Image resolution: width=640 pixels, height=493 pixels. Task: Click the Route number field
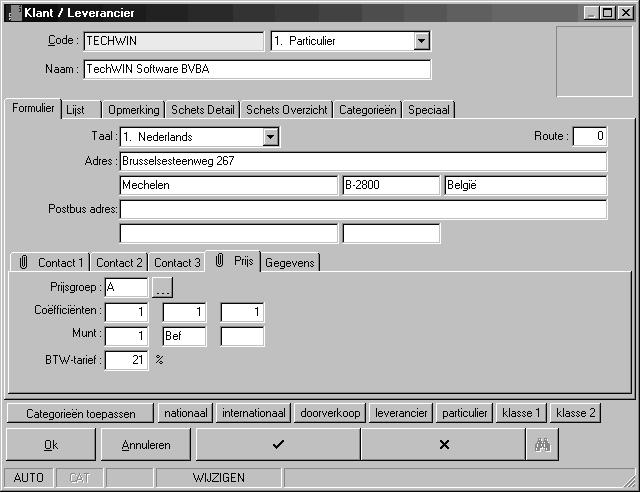(590, 136)
